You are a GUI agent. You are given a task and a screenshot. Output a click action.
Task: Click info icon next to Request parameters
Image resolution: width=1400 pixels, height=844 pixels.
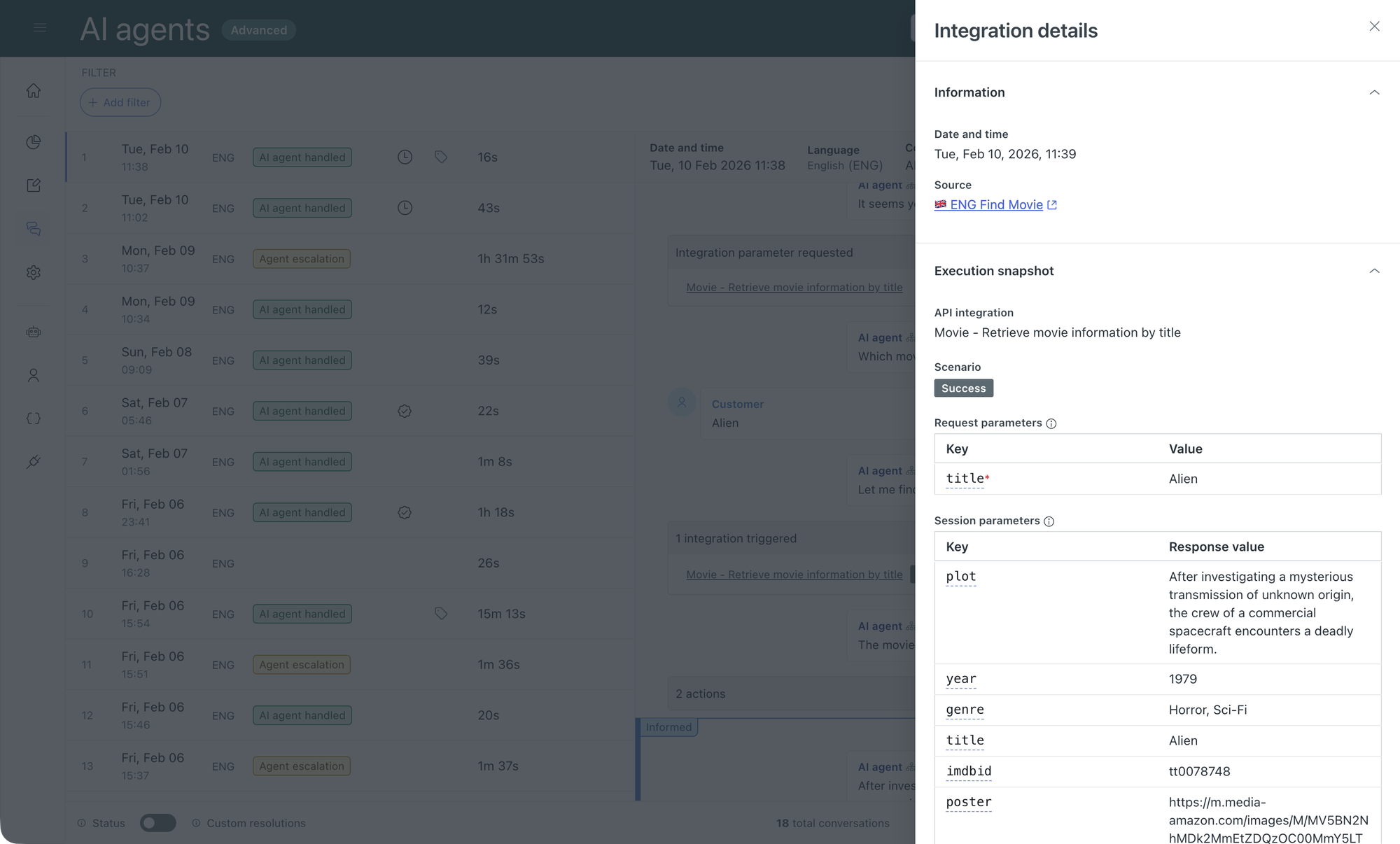pos(1051,423)
